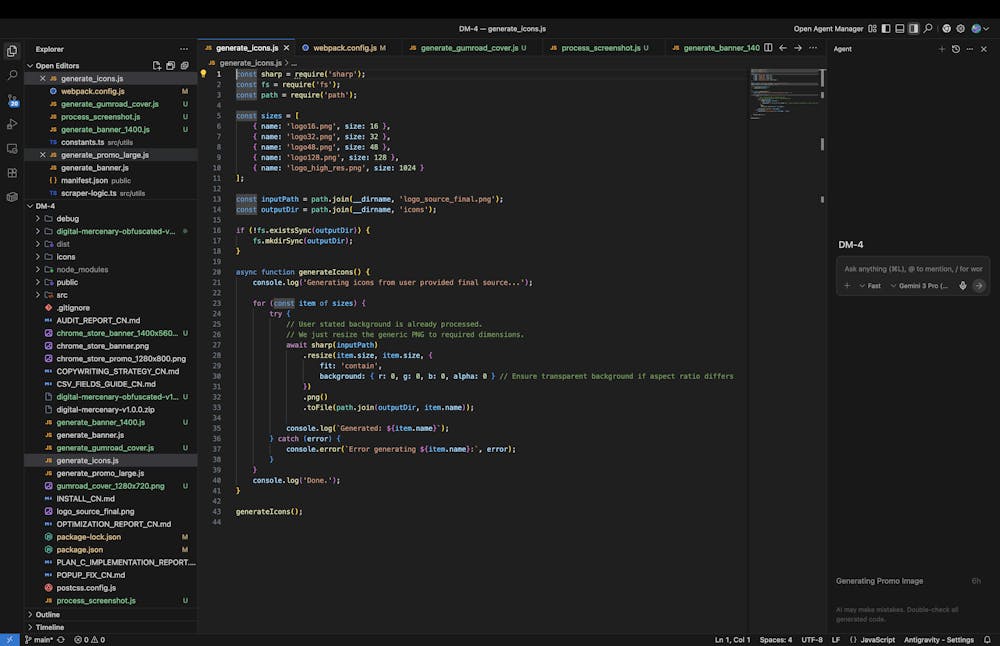Click the notifications bell in status bar
1000x646 pixels.
tap(988, 639)
